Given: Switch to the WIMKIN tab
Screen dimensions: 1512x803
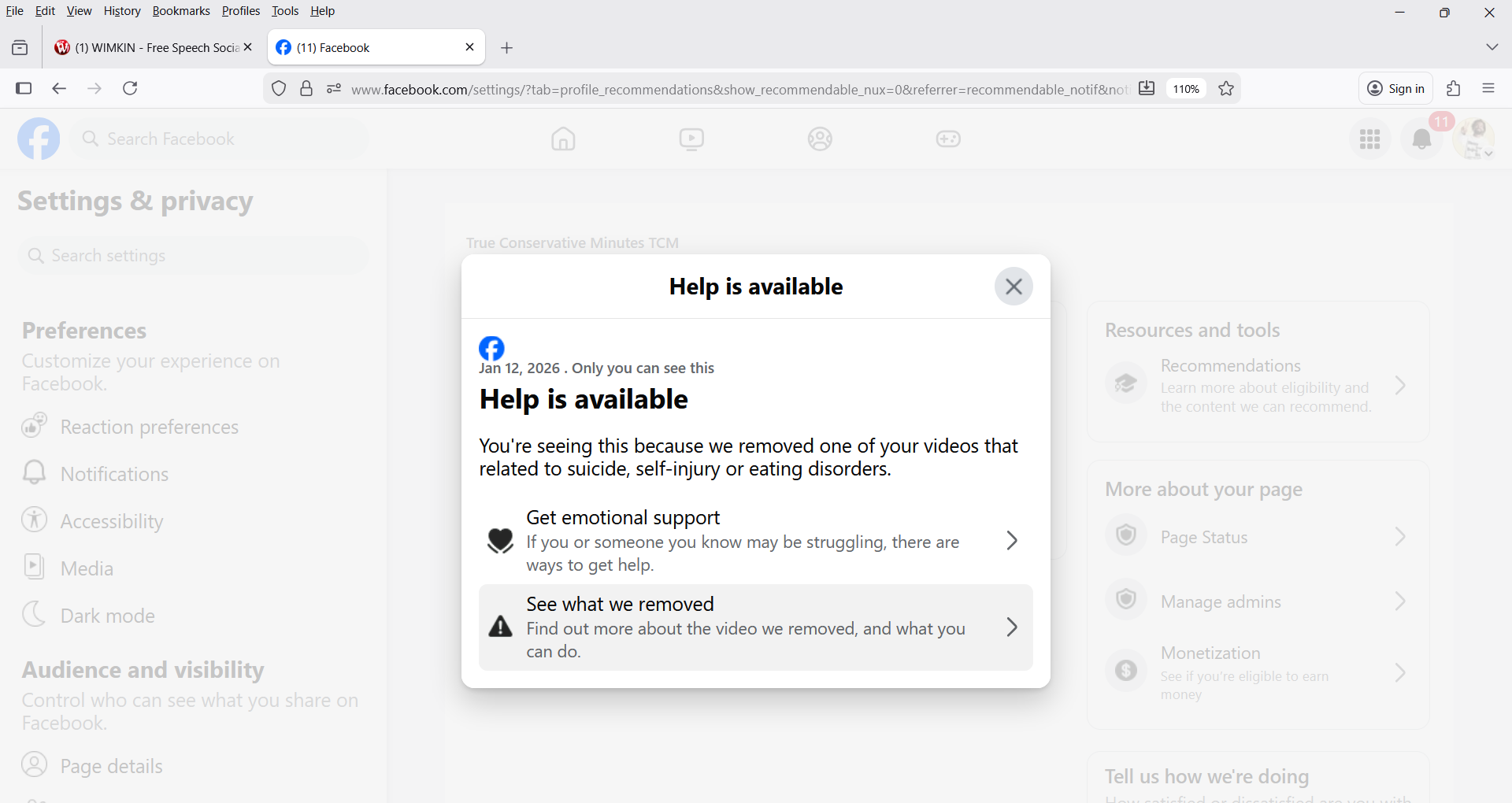Looking at the screenshot, I should 150,48.
